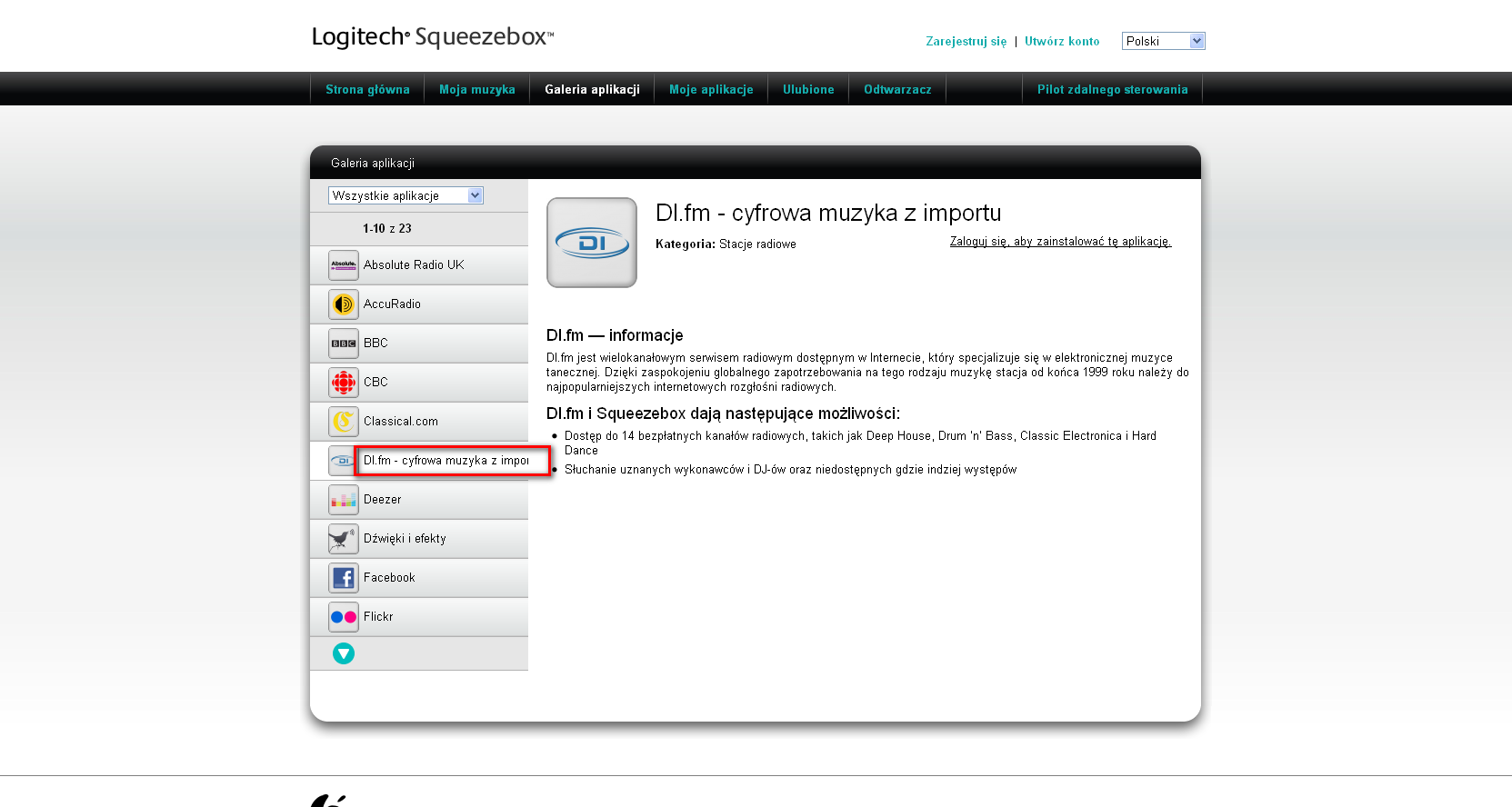Open the Moje aplikacje tab
Image resolution: width=1512 pixels, height=807 pixels.
[x=711, y=89]
